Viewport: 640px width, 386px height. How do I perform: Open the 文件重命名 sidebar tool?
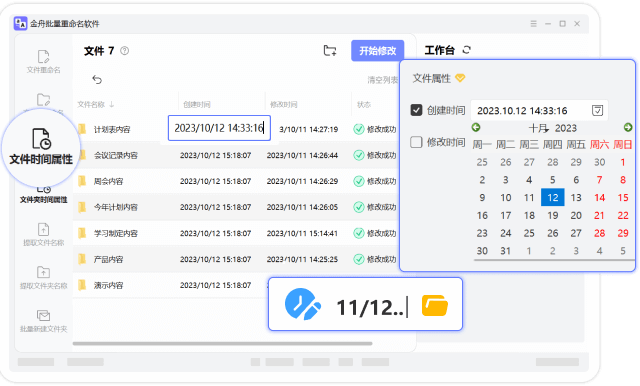click(x=44, y=62)
